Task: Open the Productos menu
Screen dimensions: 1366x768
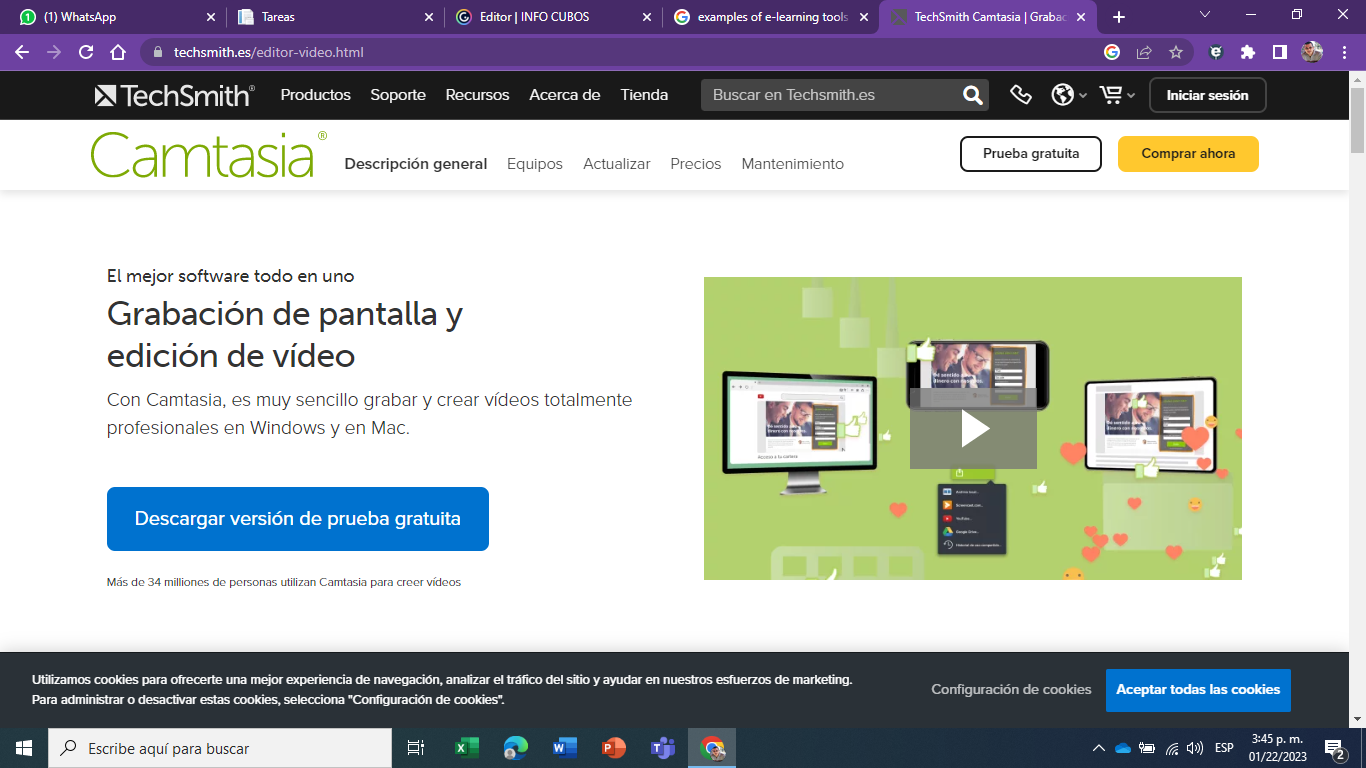Action: [x=315, y=94]
